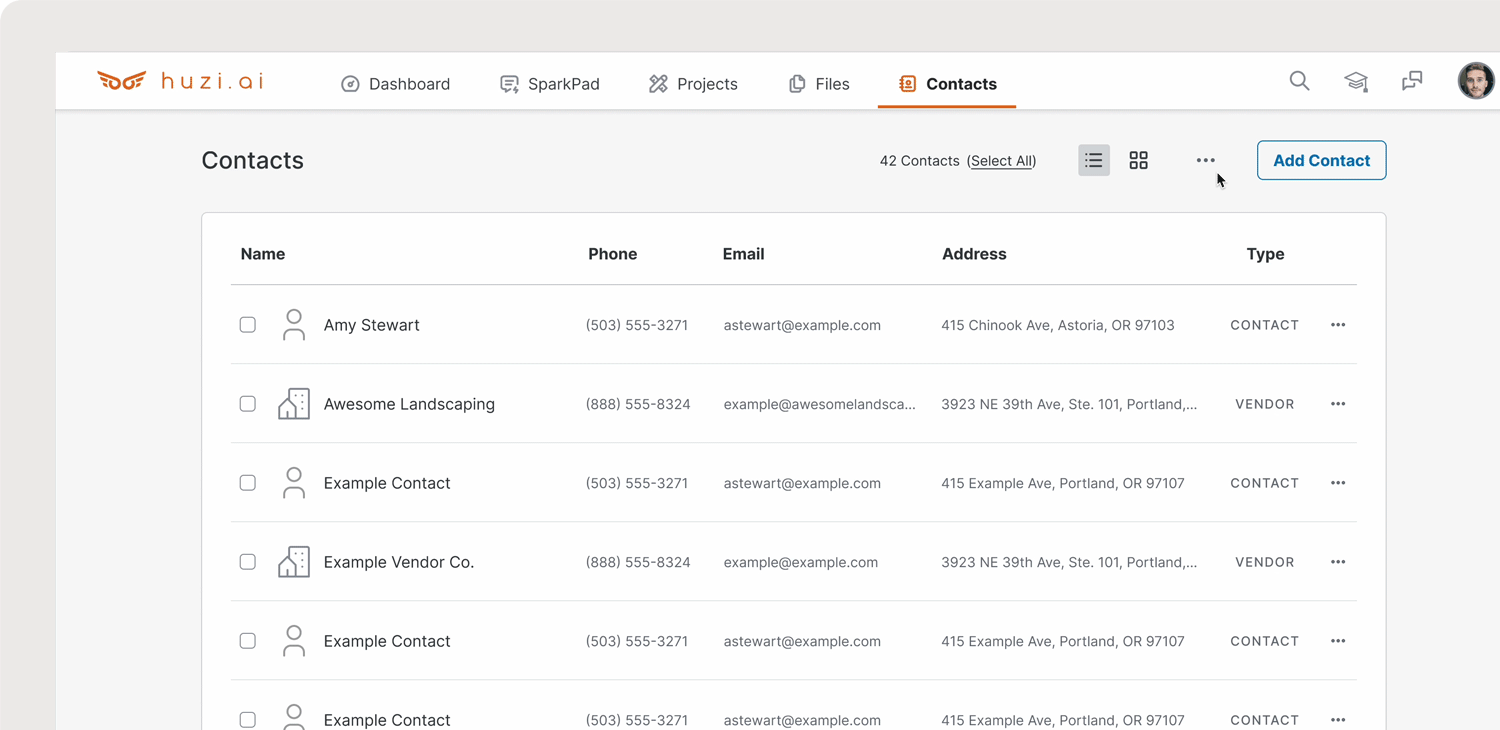Screen dimensions: 1500x730
Task: Open the Awesome Landscaping contact name
Action: click(x=409, y=404)
